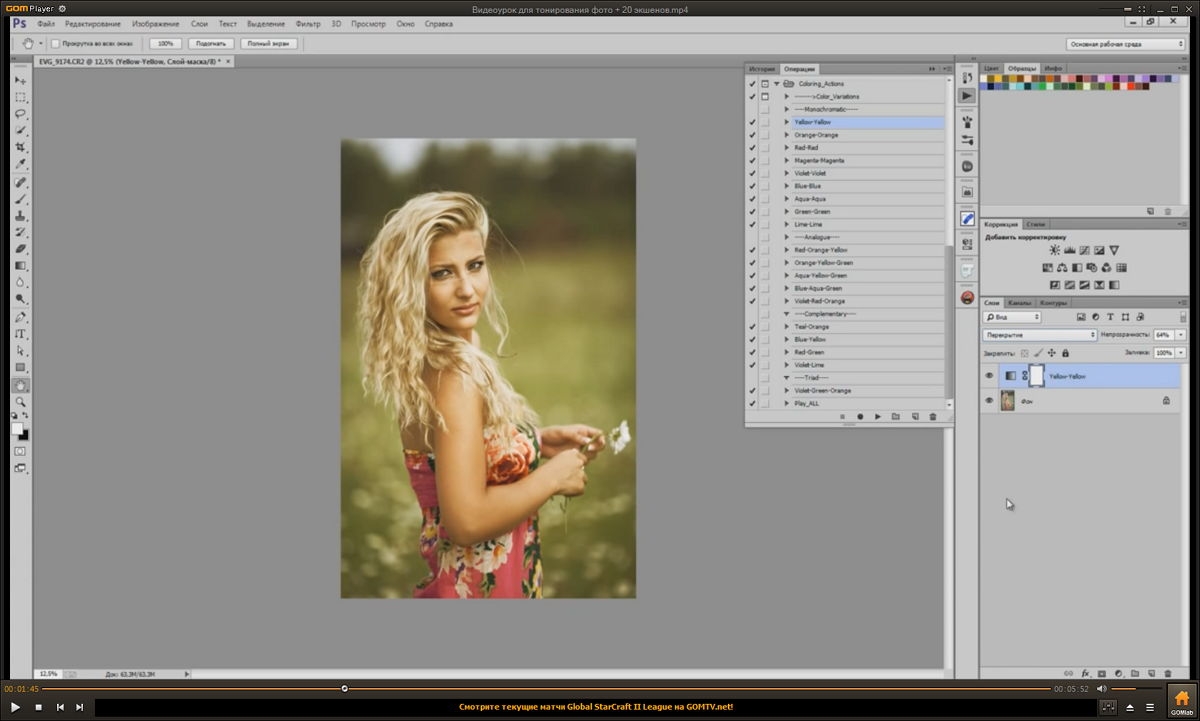Add Levels adjustment icon
Viewport: 1200px width, 721px height.
[x=1069, y=250]
